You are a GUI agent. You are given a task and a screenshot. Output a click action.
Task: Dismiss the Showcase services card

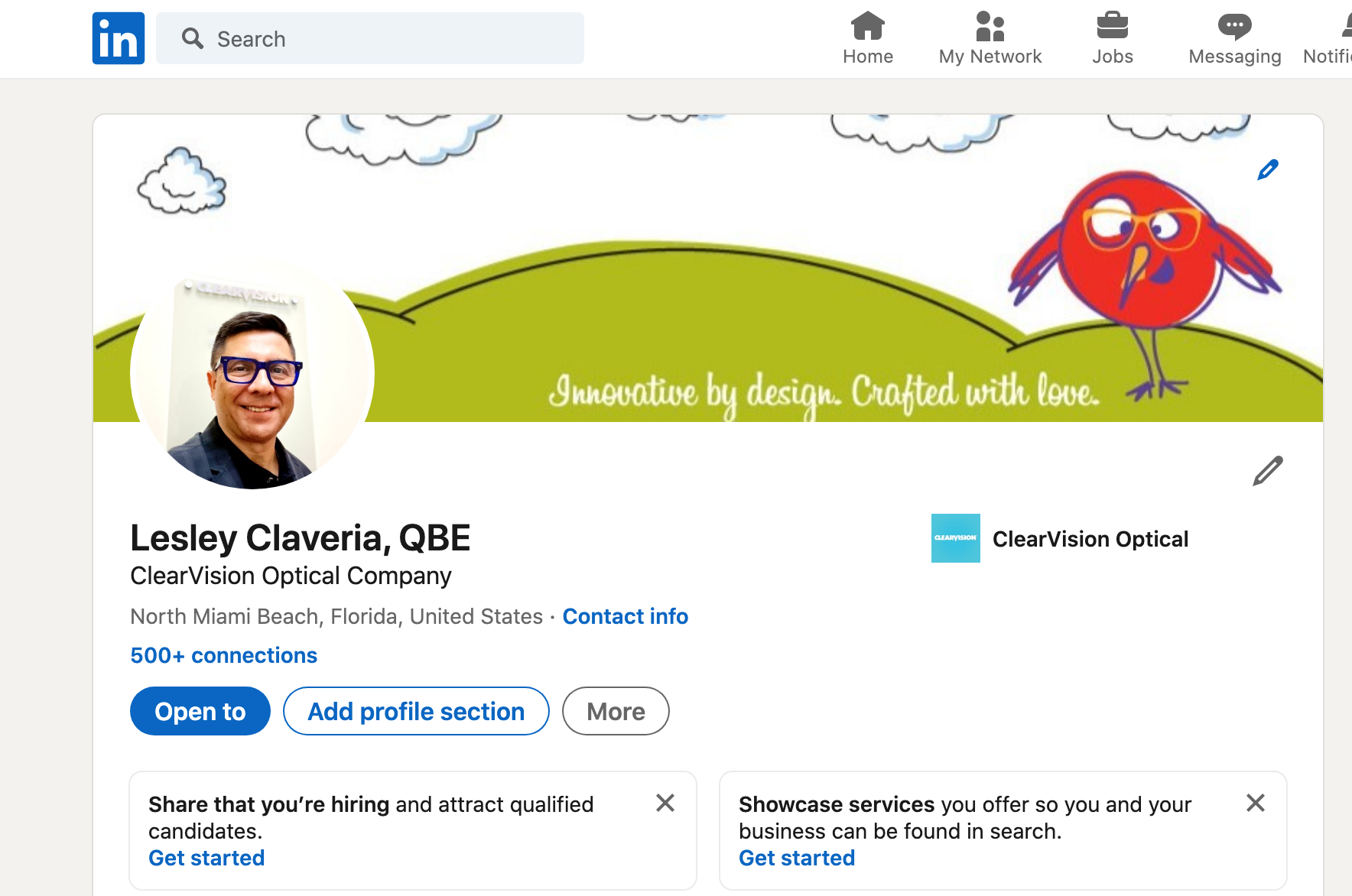tap(1255, 803)
